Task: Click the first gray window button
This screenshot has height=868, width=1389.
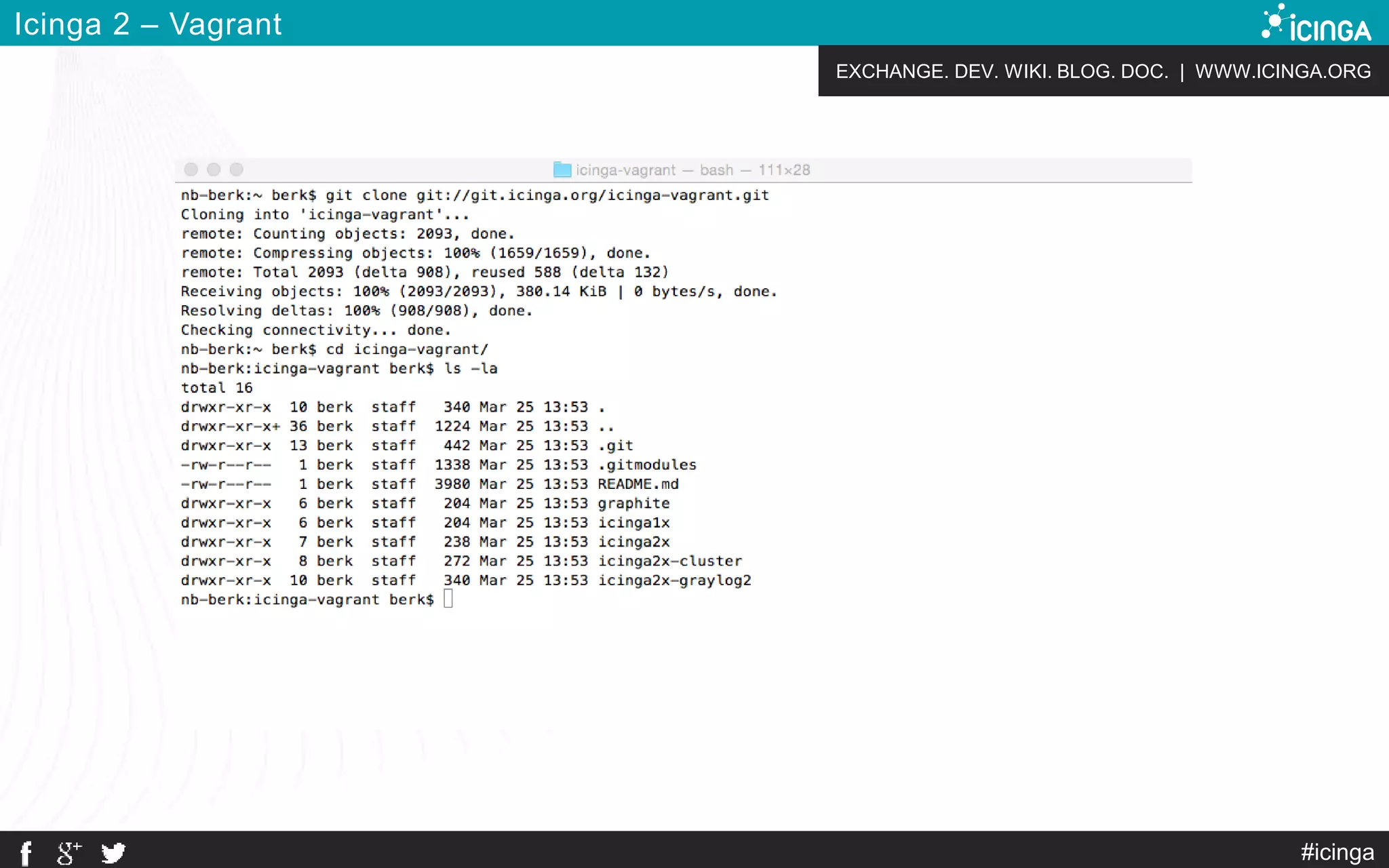Action: pos(191,170)
